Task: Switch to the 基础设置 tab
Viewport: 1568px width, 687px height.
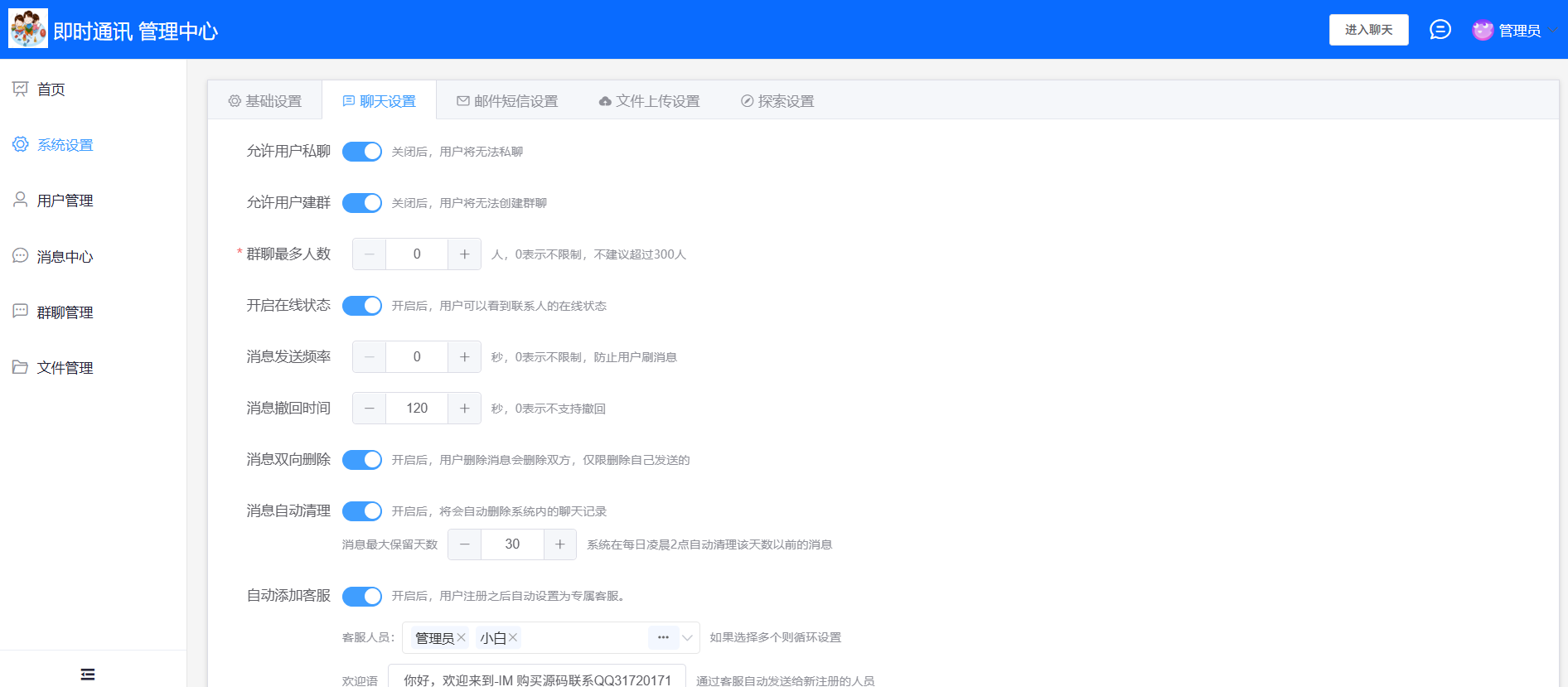Action: 265,101
